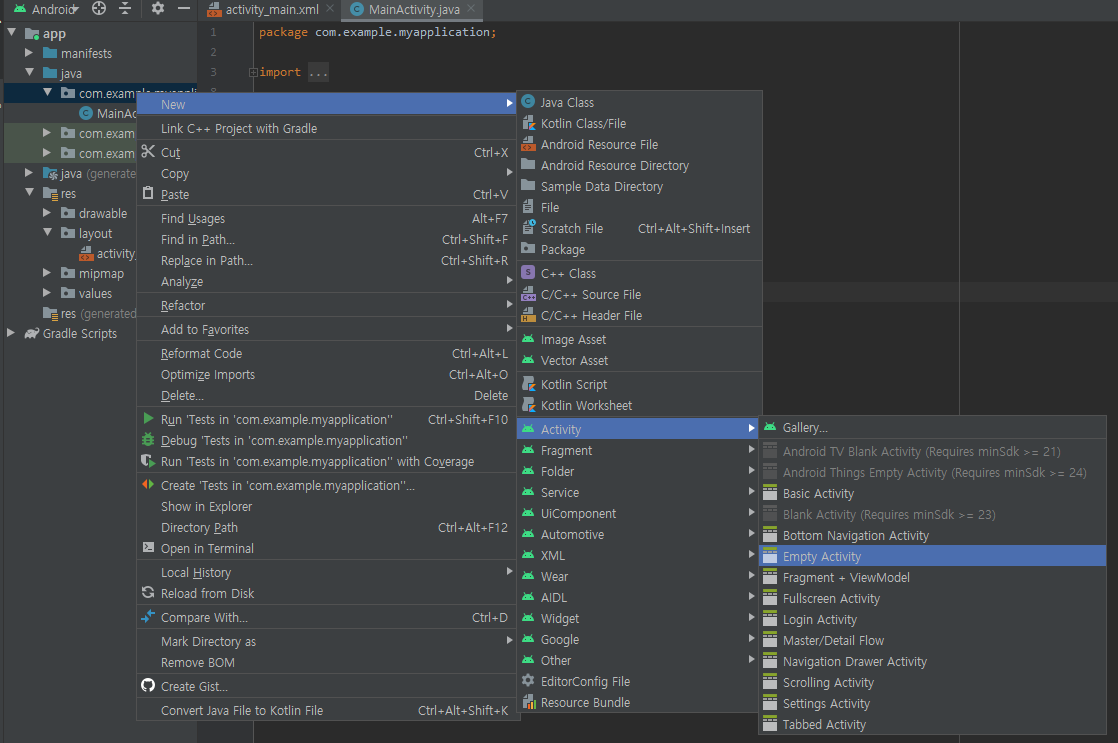Select Find Usages in context menu
1118x743 pixels.
pyautogui.click(x=327, y=219)
